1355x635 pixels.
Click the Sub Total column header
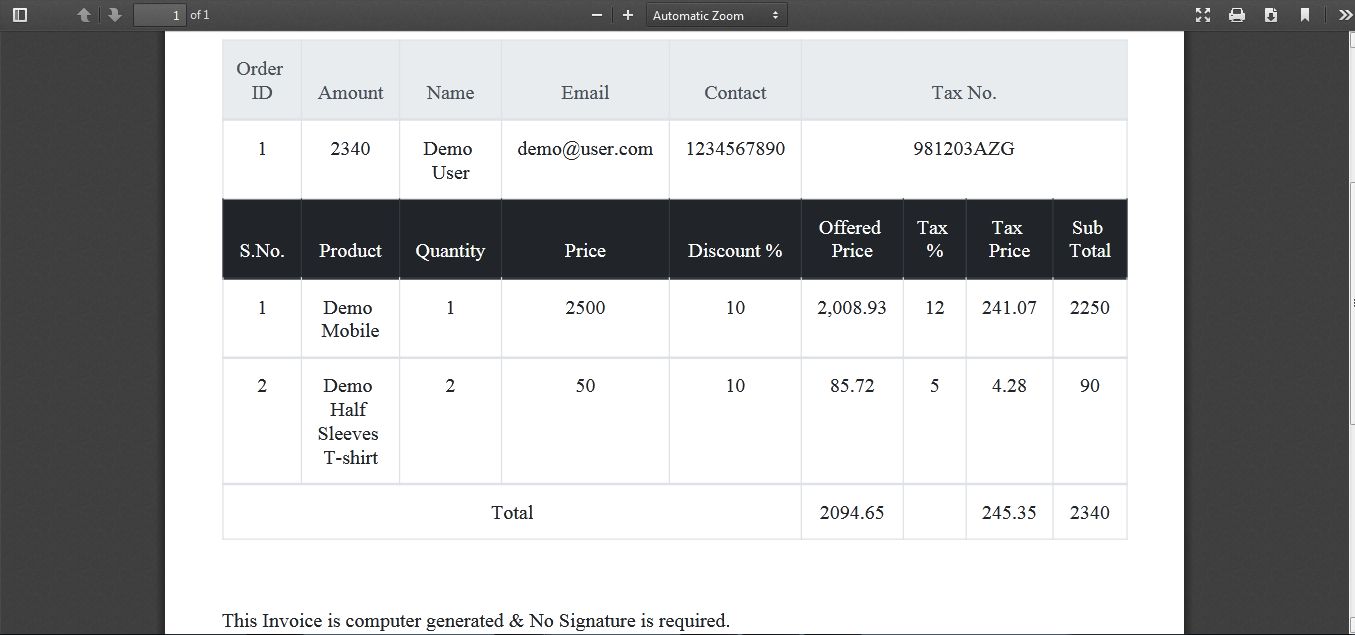(1089, 239)
